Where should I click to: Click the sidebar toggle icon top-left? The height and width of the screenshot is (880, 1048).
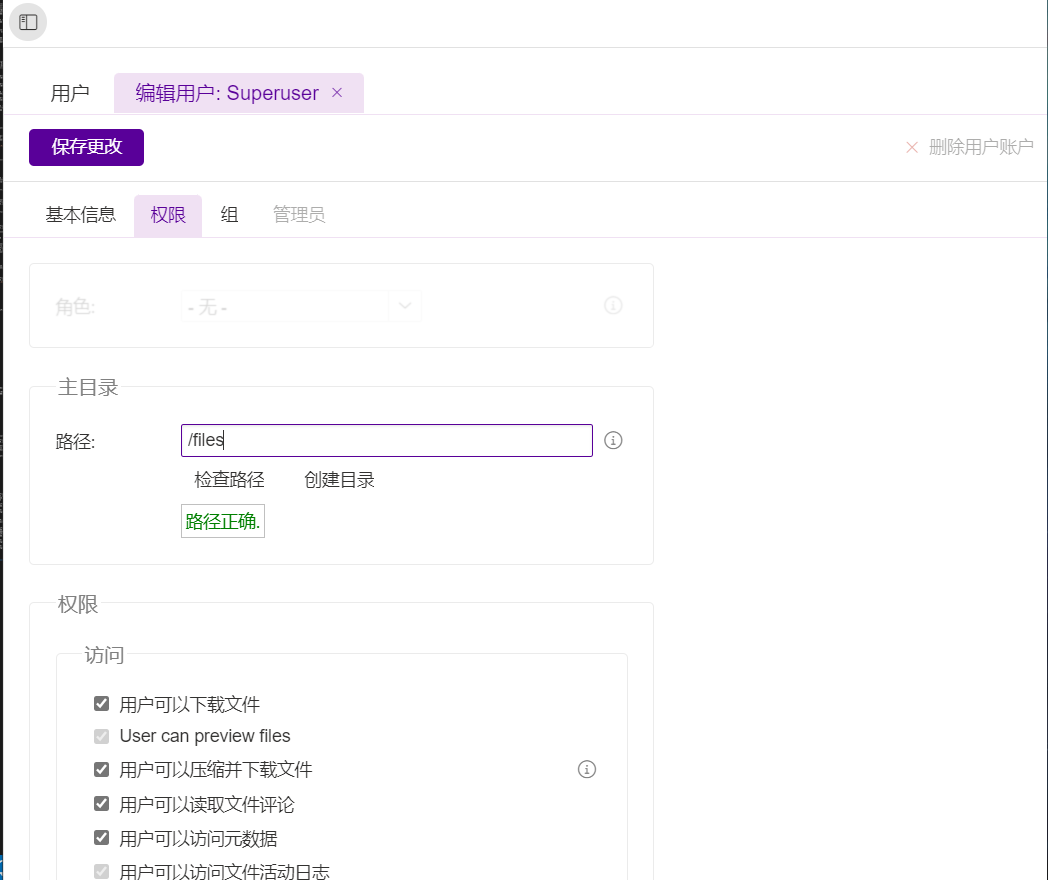tap(27, 22)
